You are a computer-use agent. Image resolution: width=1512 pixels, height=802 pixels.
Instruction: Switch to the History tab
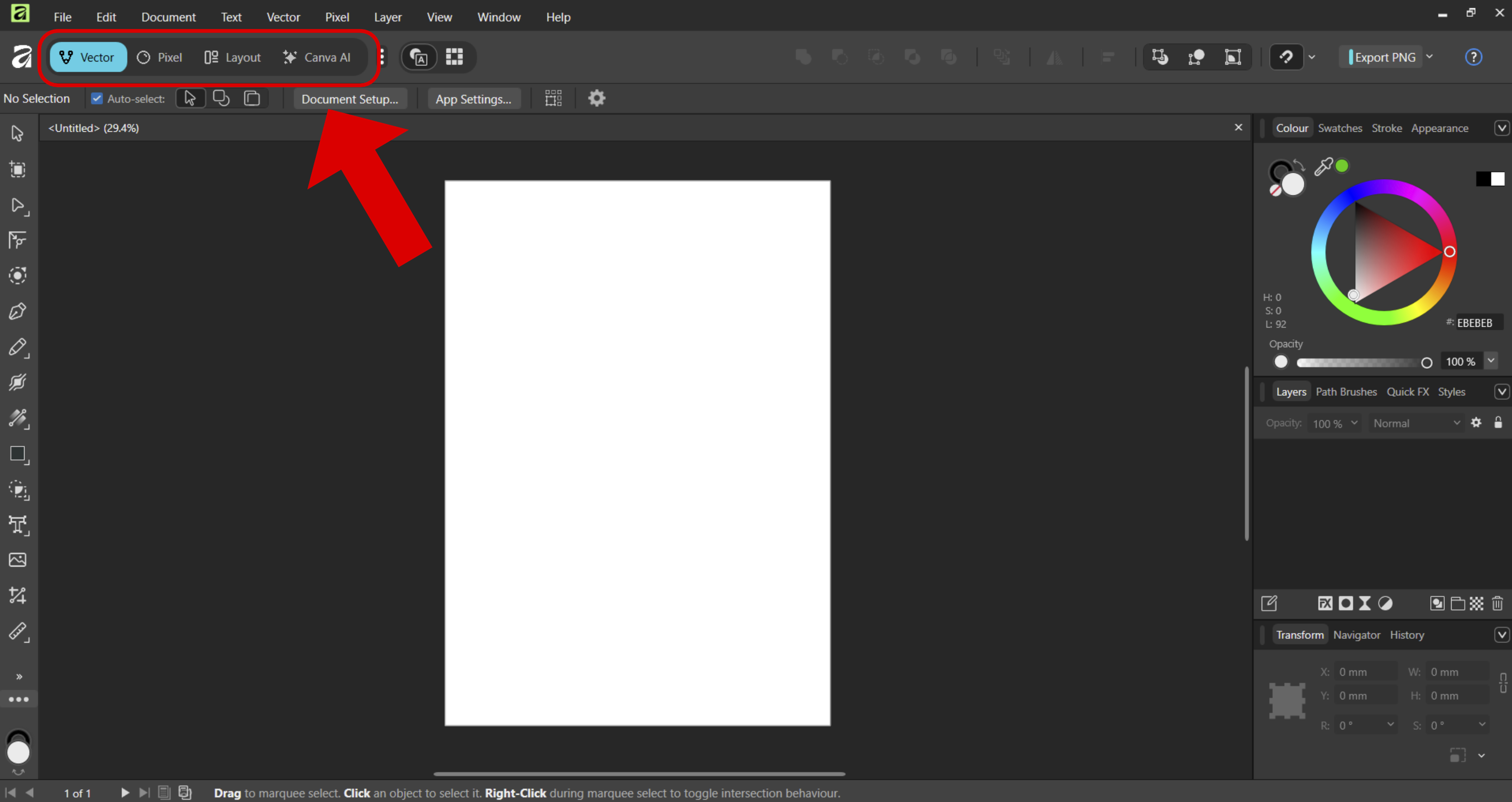tap(1406, 635)
